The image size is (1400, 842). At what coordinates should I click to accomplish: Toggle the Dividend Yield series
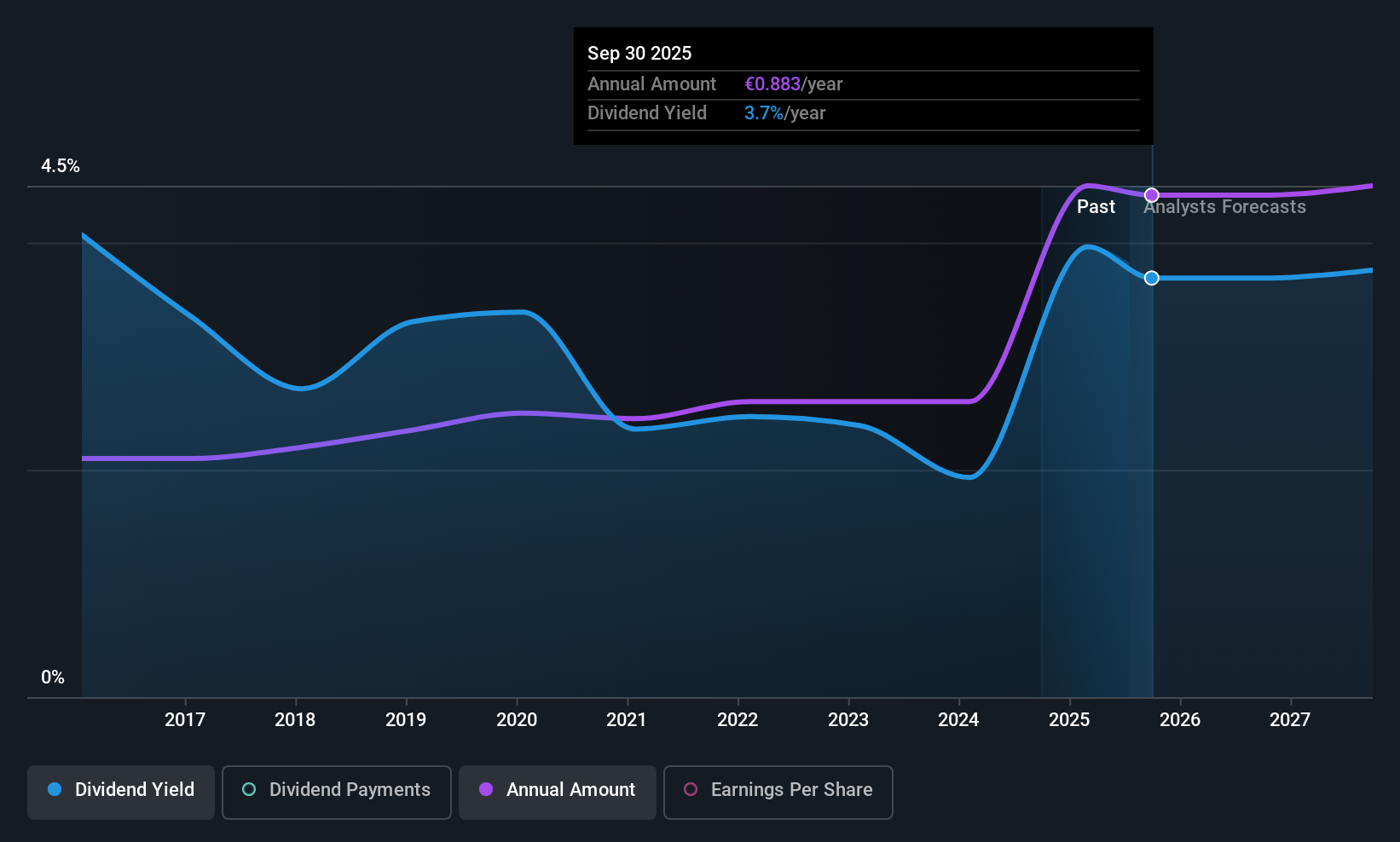[x=121, y=793]
